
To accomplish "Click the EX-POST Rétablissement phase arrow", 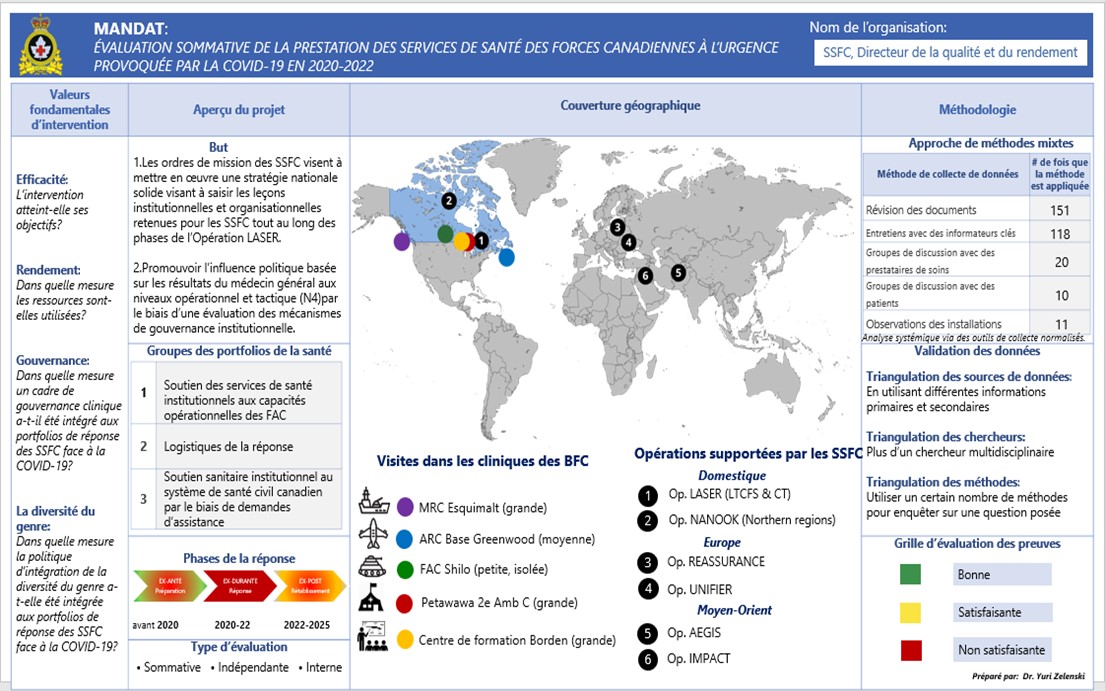I will [307, 586].
